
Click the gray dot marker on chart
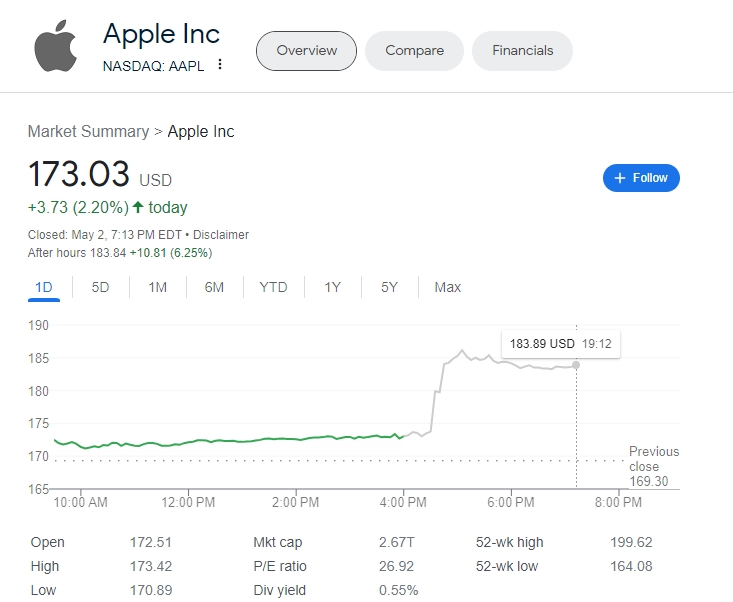click(x=576, y=364)
